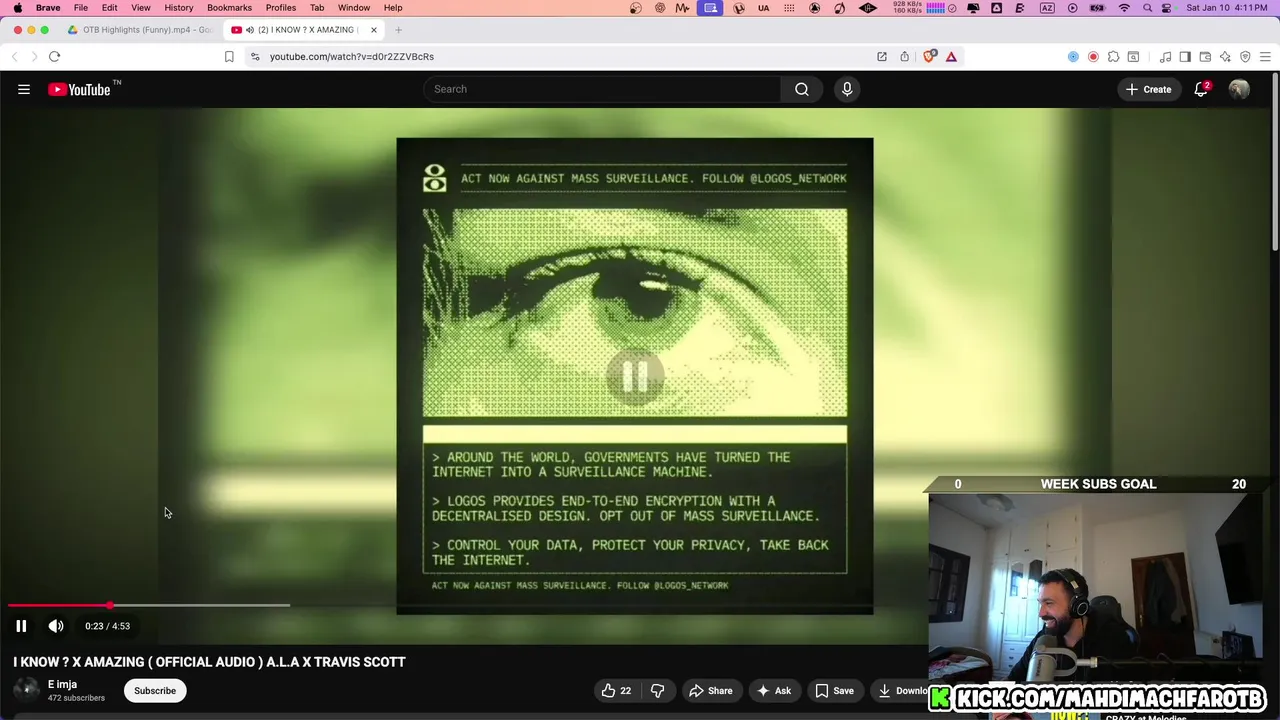Screen dimensions: 1280x720
Task: Pause the video with the player control
Action: [21, 626]
